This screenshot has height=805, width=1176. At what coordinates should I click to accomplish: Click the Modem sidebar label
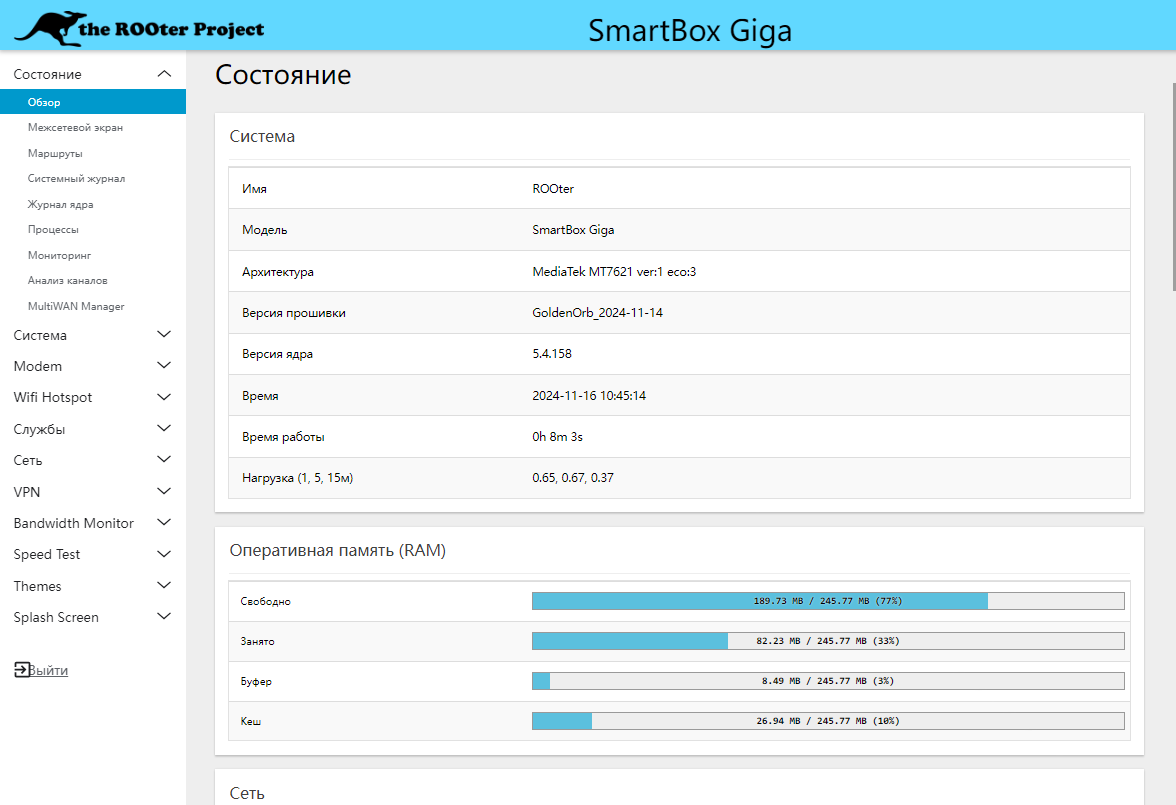click(x=38, y=366)
